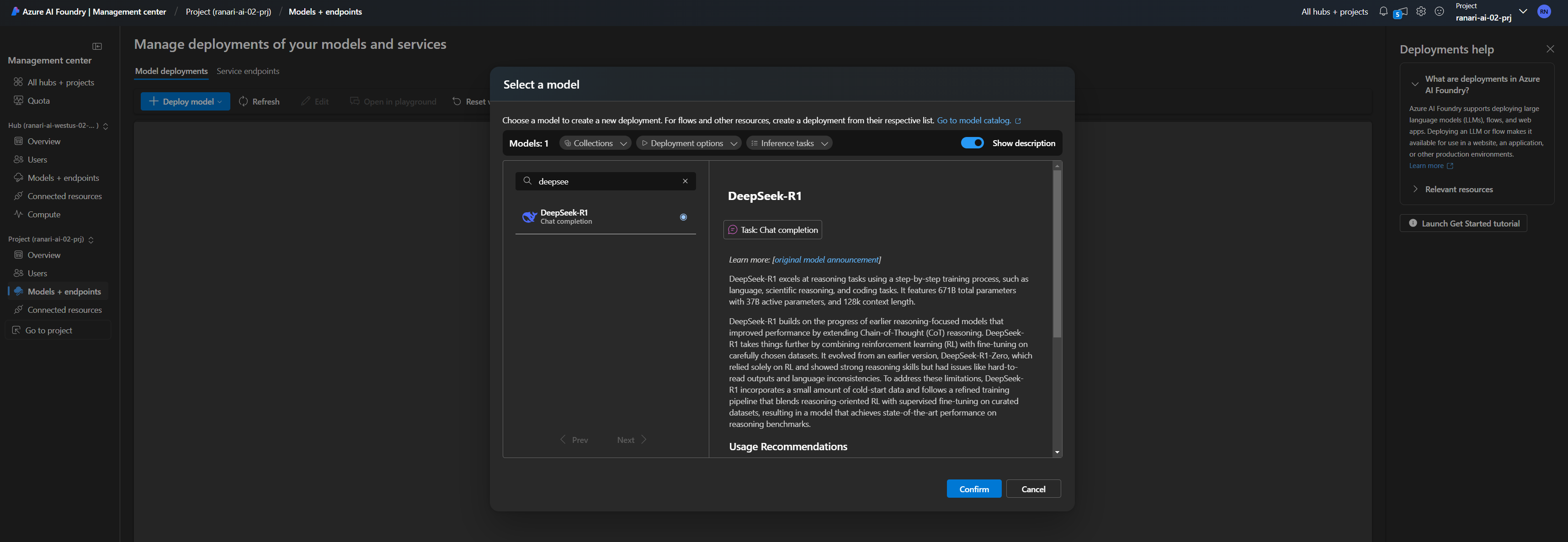1568x542 pixels.
Task: Switch to the Service endpoints tab
Action: pos(248,71)
